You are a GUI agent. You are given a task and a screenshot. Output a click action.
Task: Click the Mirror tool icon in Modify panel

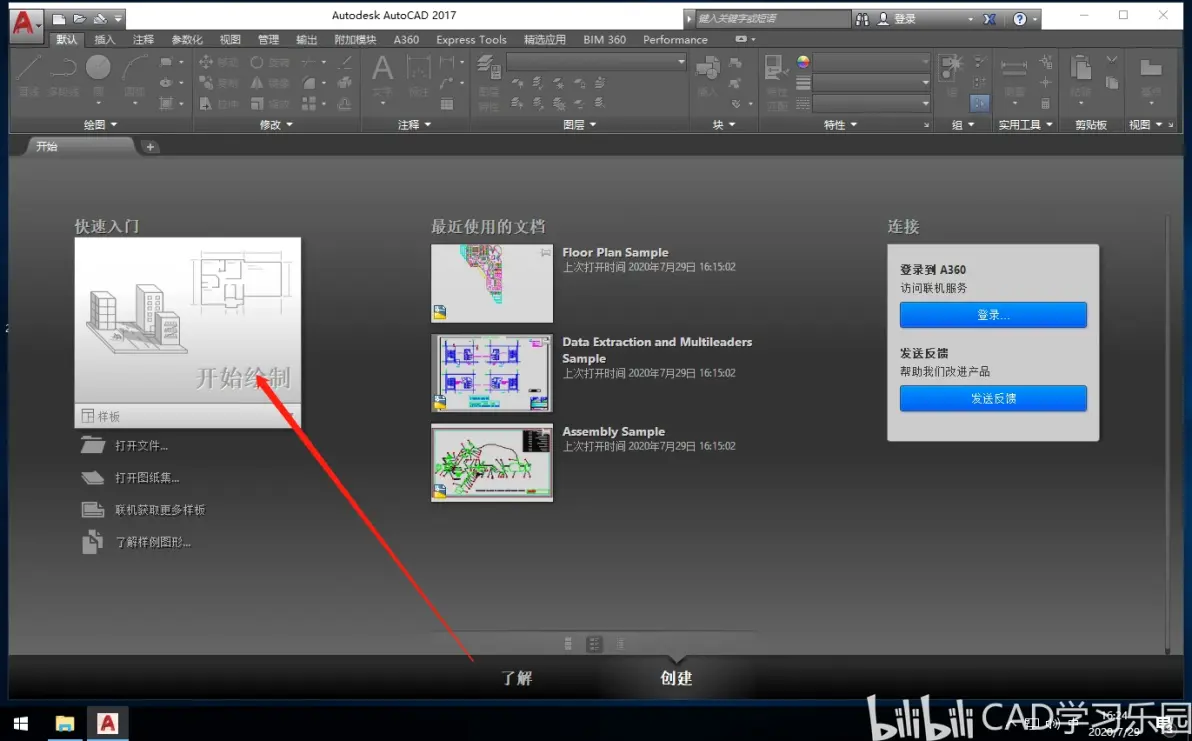point(257,82)
